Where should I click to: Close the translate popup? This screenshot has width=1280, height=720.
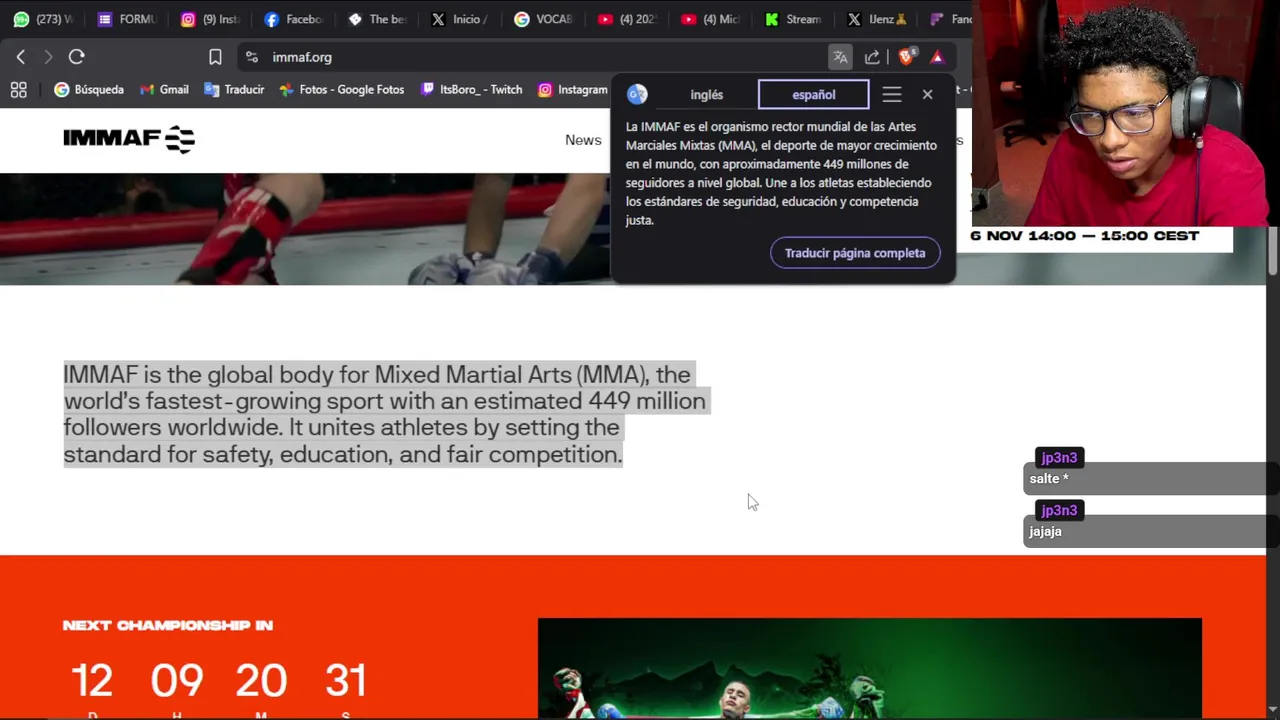coord(927,95)
